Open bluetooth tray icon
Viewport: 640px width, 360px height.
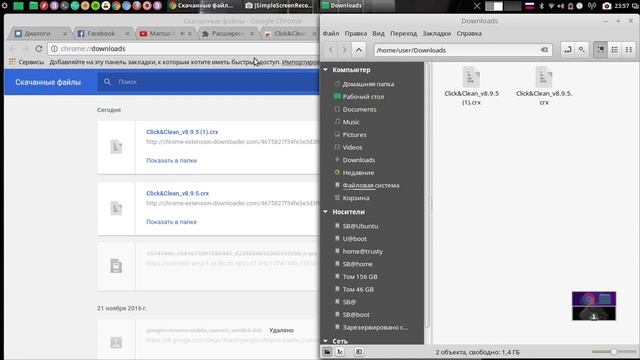542,6
